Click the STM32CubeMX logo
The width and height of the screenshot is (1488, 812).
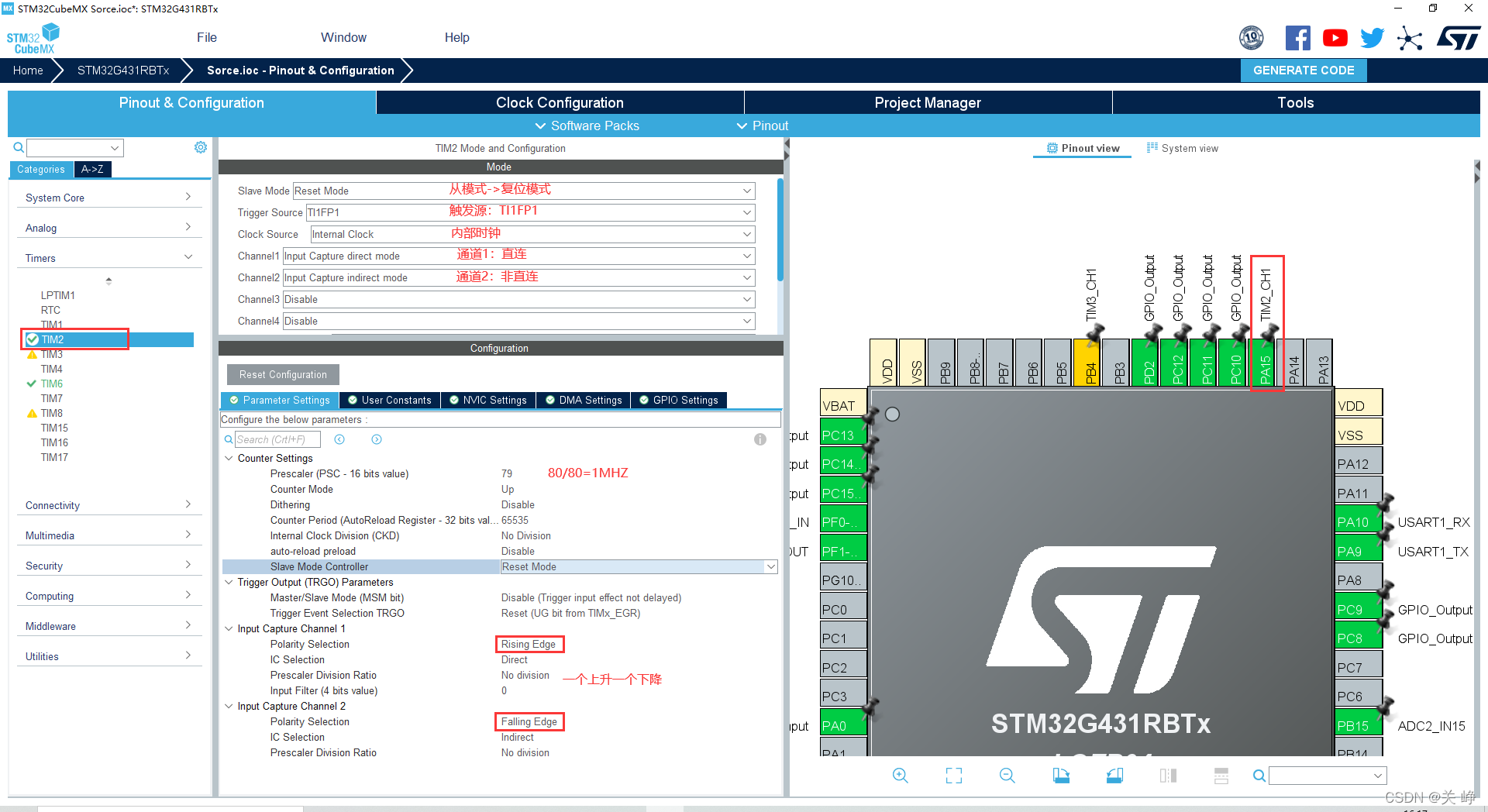(33, 39)
